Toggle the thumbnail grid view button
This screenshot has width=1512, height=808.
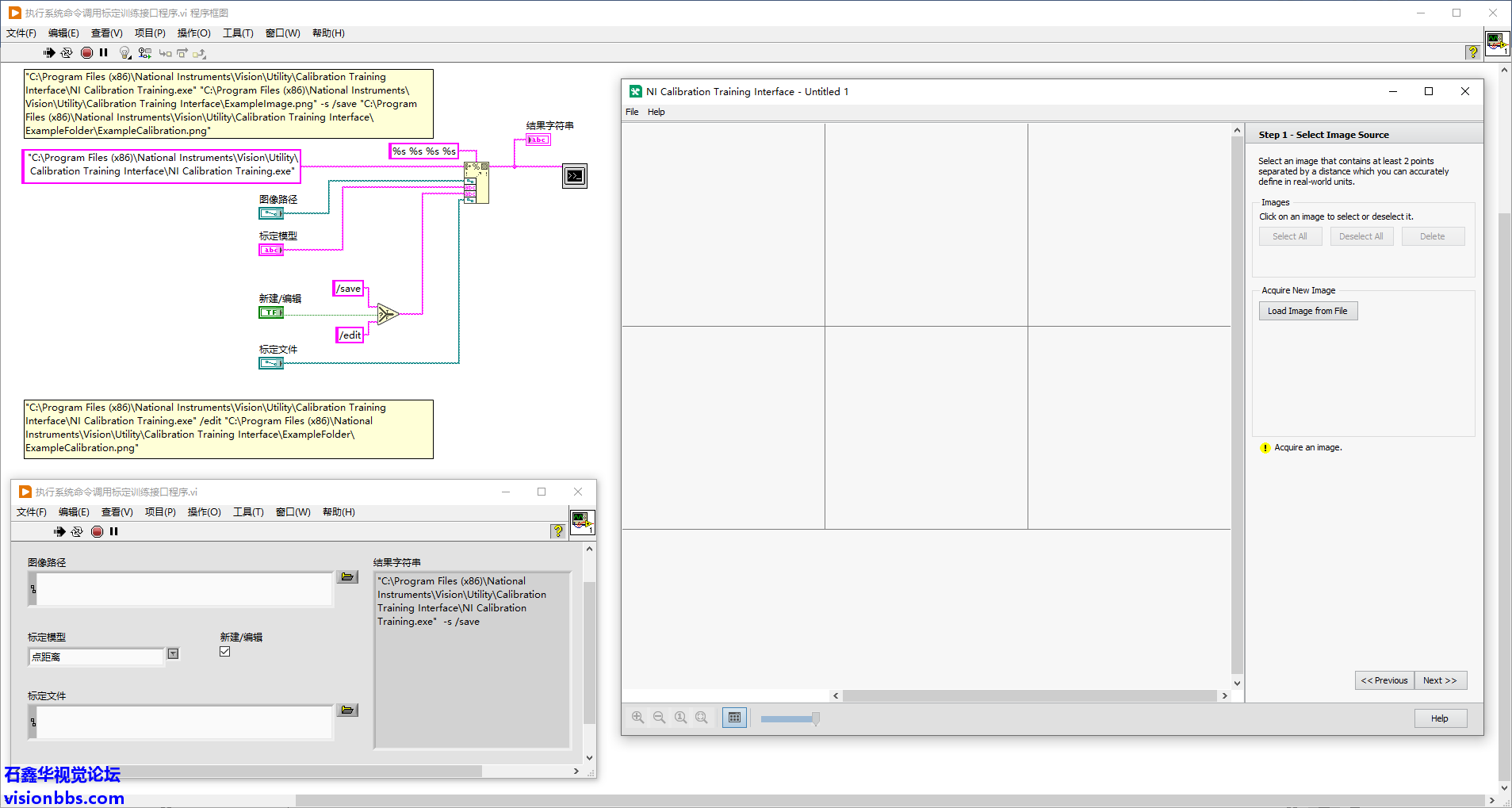pyautogui.click(x=734, y=718)
